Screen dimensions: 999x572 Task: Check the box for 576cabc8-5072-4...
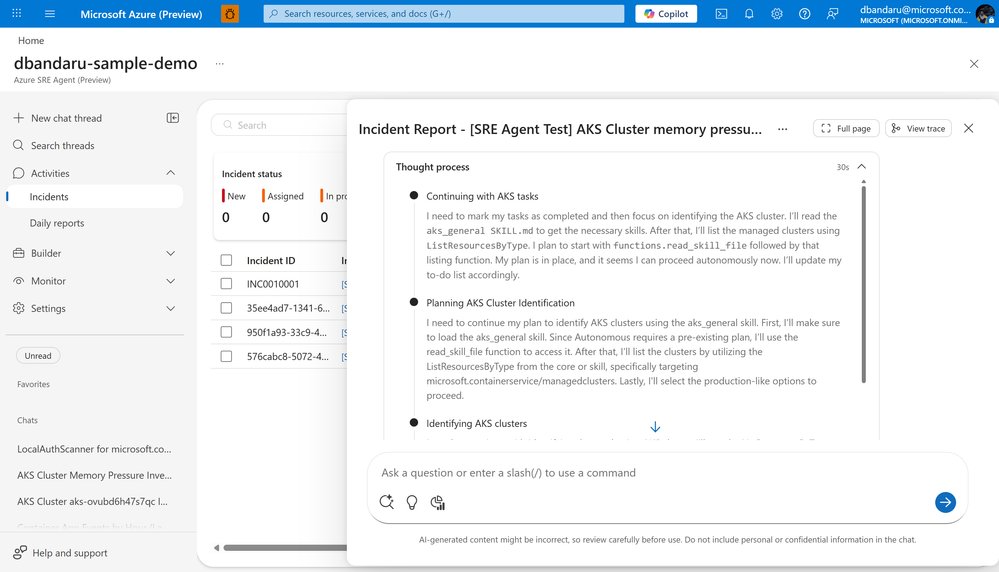[x=226, y=356]
